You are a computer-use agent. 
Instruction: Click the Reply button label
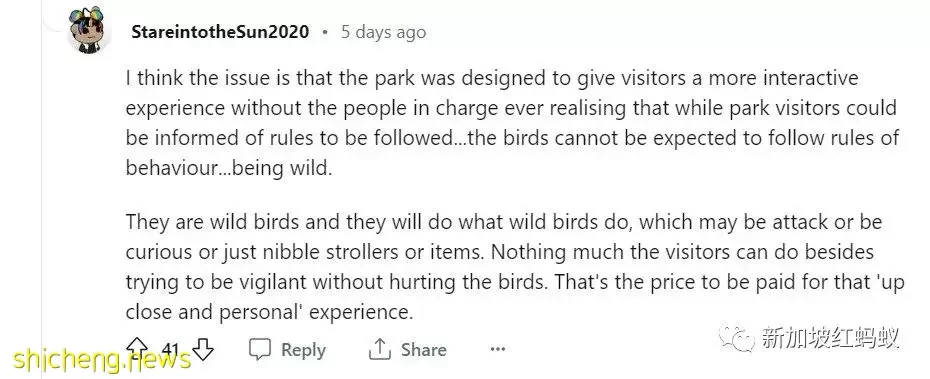point(303,350)
